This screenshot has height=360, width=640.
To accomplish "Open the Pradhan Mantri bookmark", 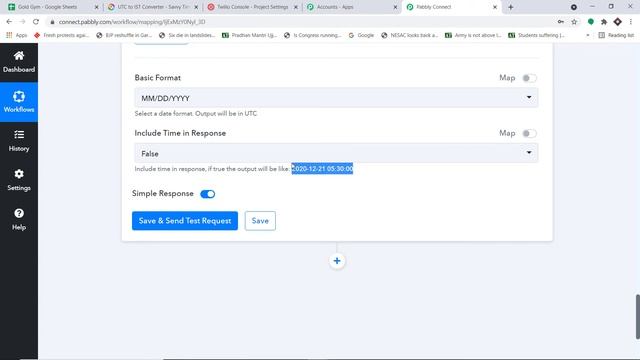I will pos(249,35).
